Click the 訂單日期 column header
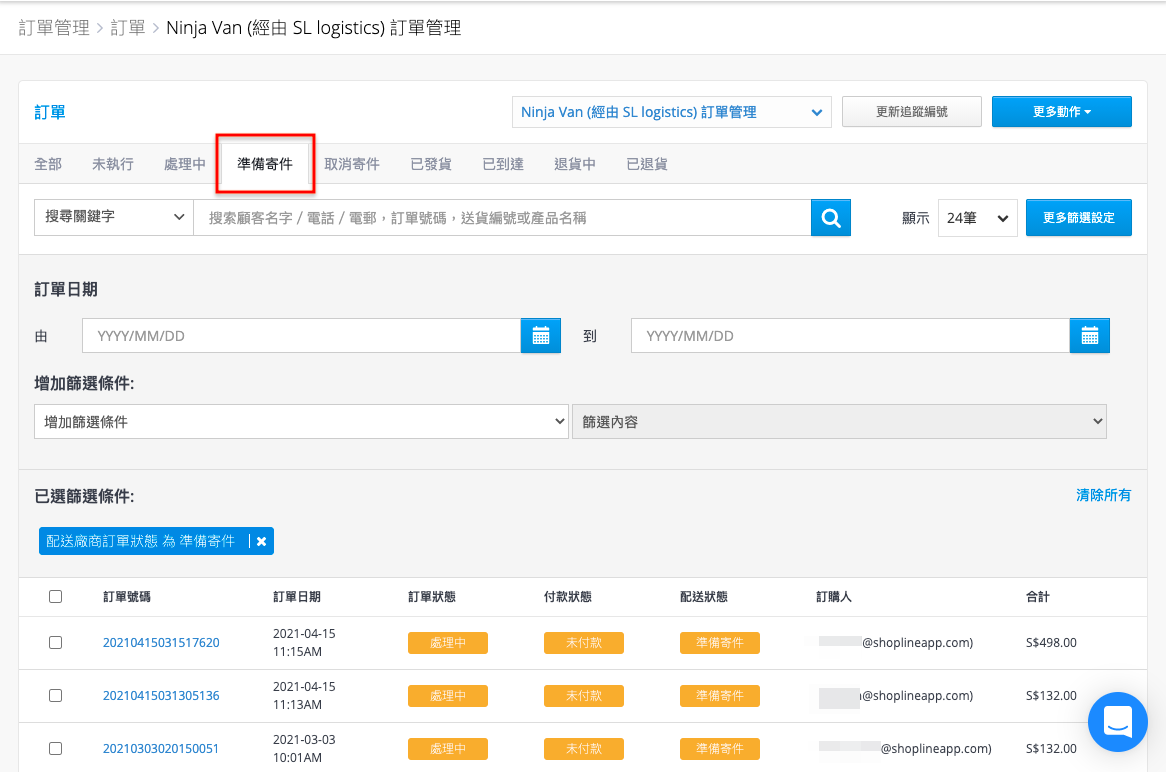Viewport: 1166px width, 772px height. [297, 596]
